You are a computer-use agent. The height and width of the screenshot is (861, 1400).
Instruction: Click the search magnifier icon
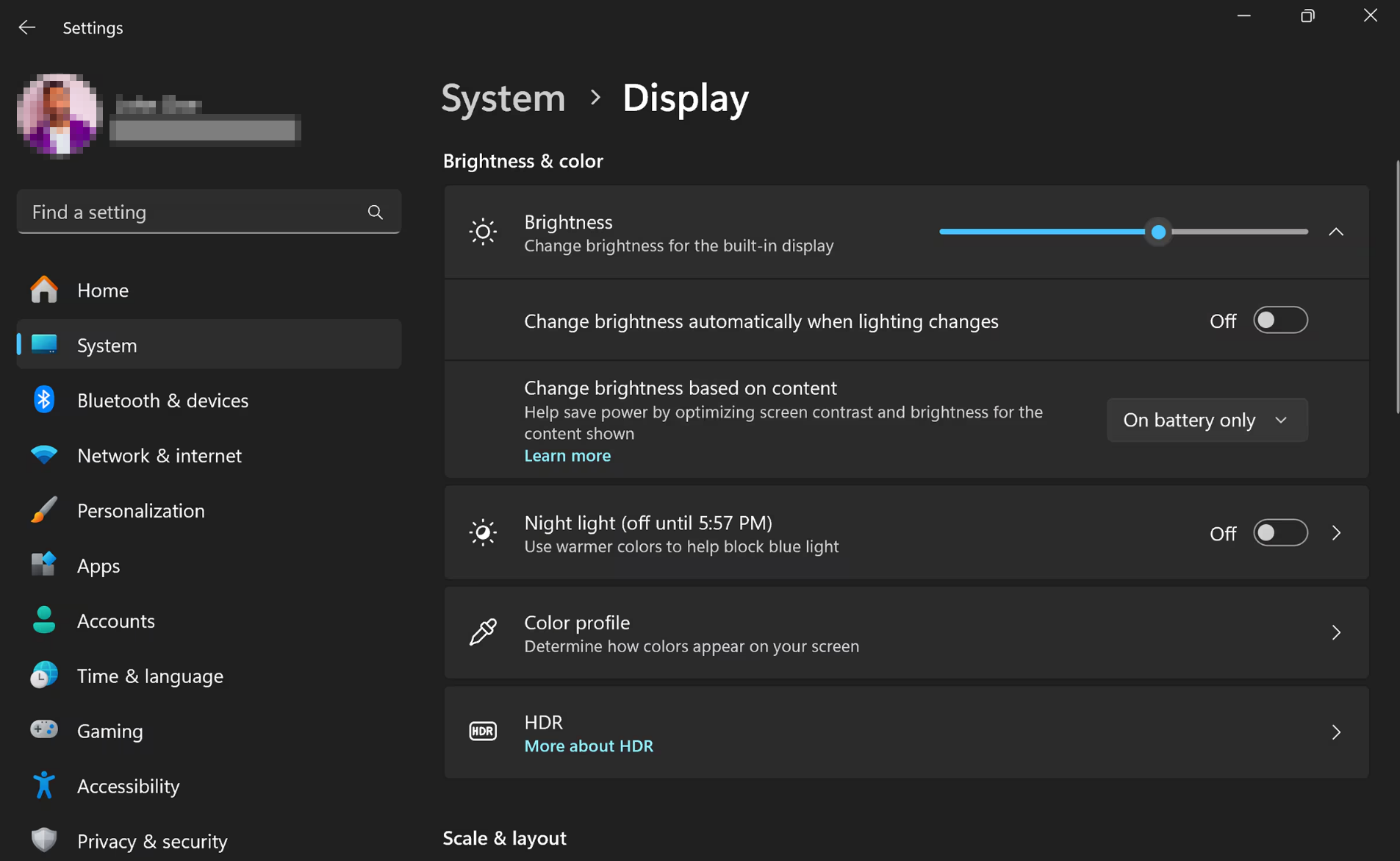coord(375,212)
